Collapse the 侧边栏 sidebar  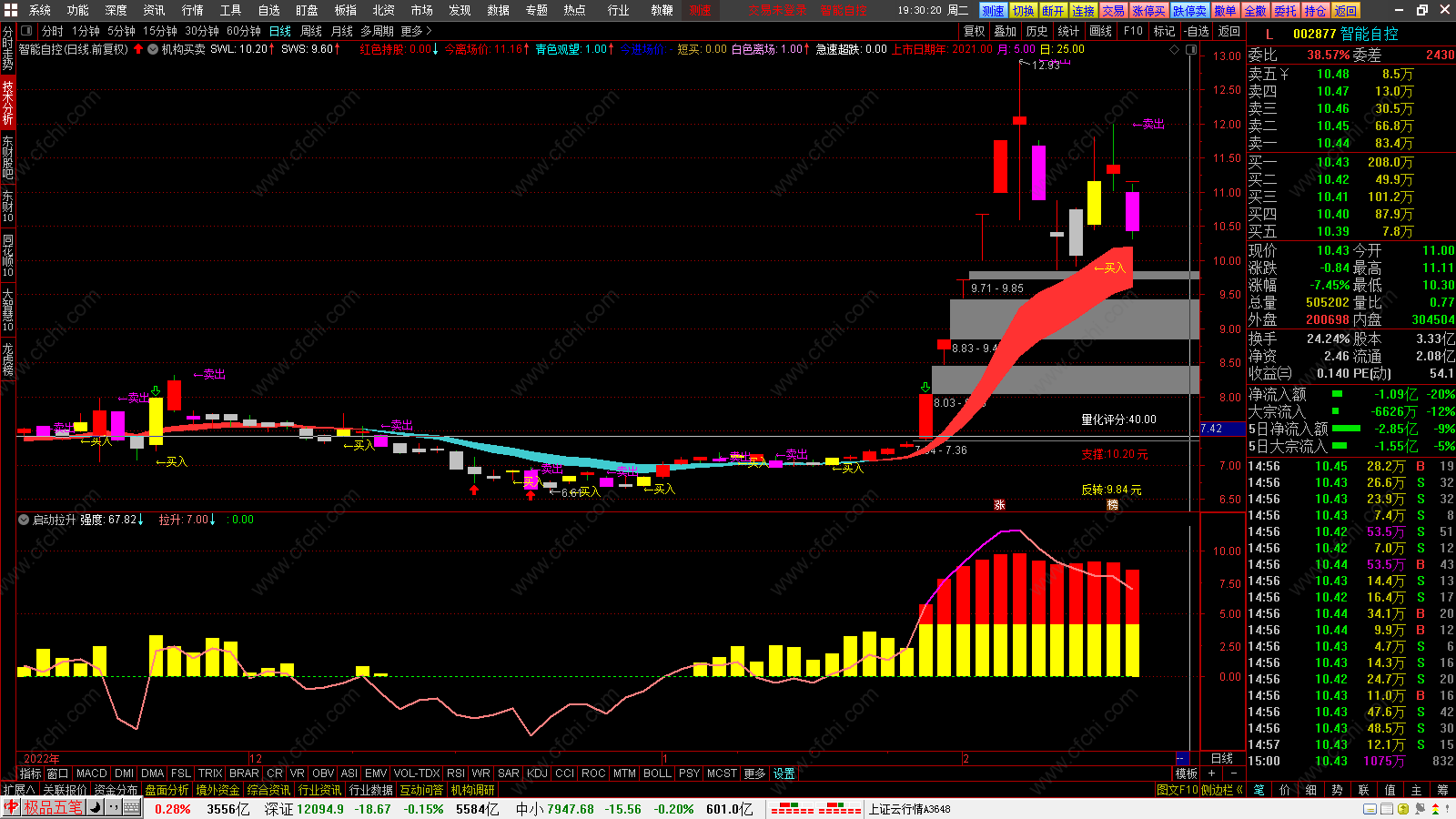coord(1222,790)
